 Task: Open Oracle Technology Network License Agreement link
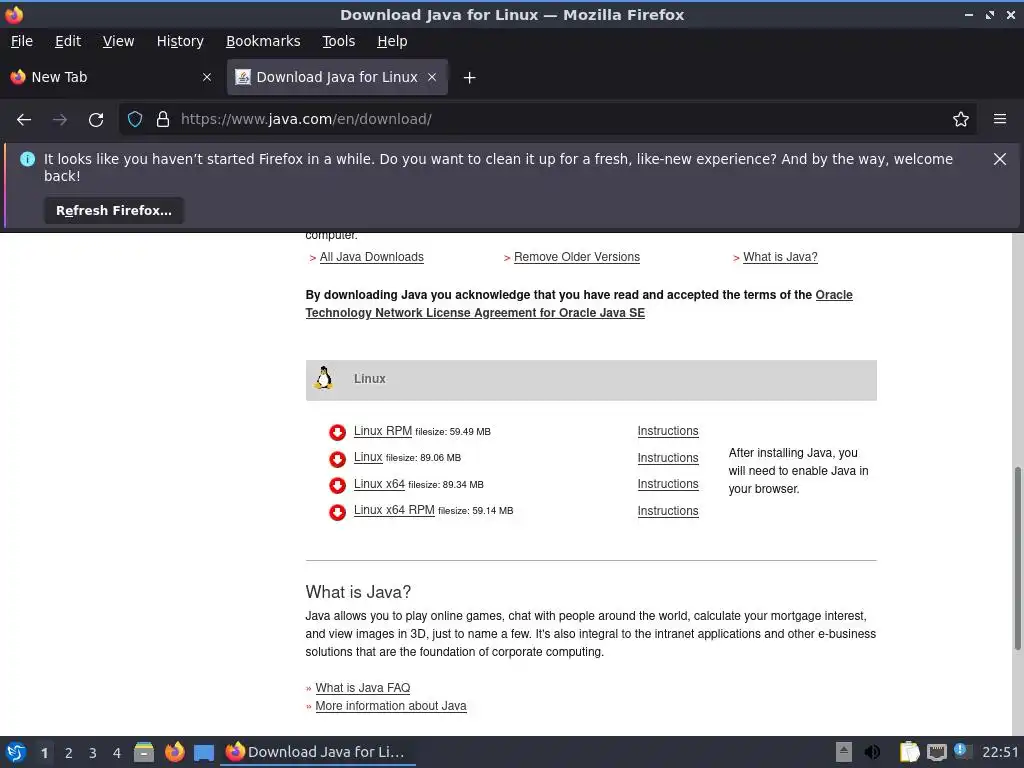[x=579, y=304]
